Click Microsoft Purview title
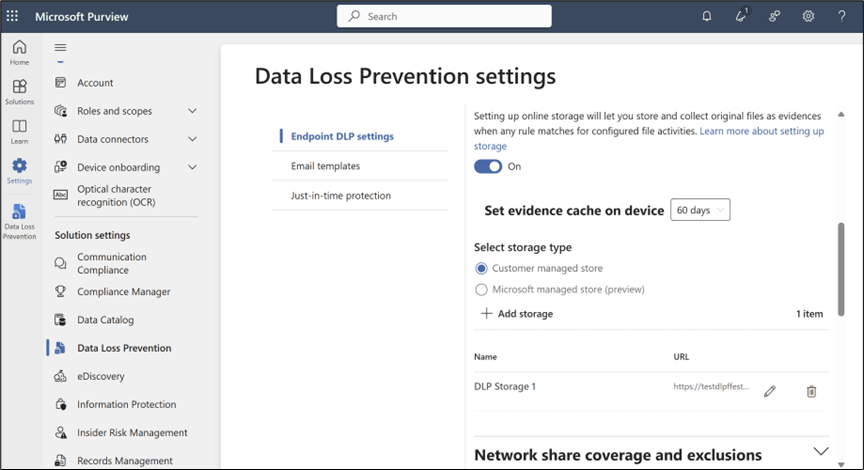The height and width of the screenshot is (470, 864). (x=82, y=17)
